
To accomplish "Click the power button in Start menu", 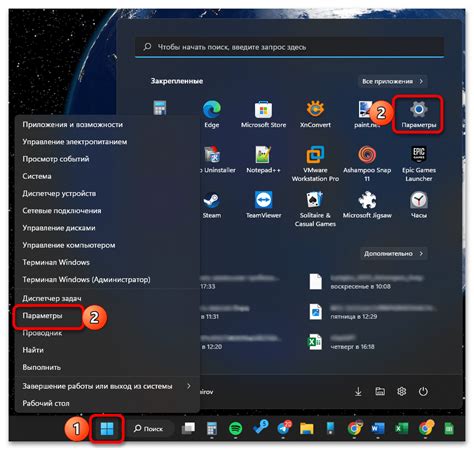I will coord(423,391).
